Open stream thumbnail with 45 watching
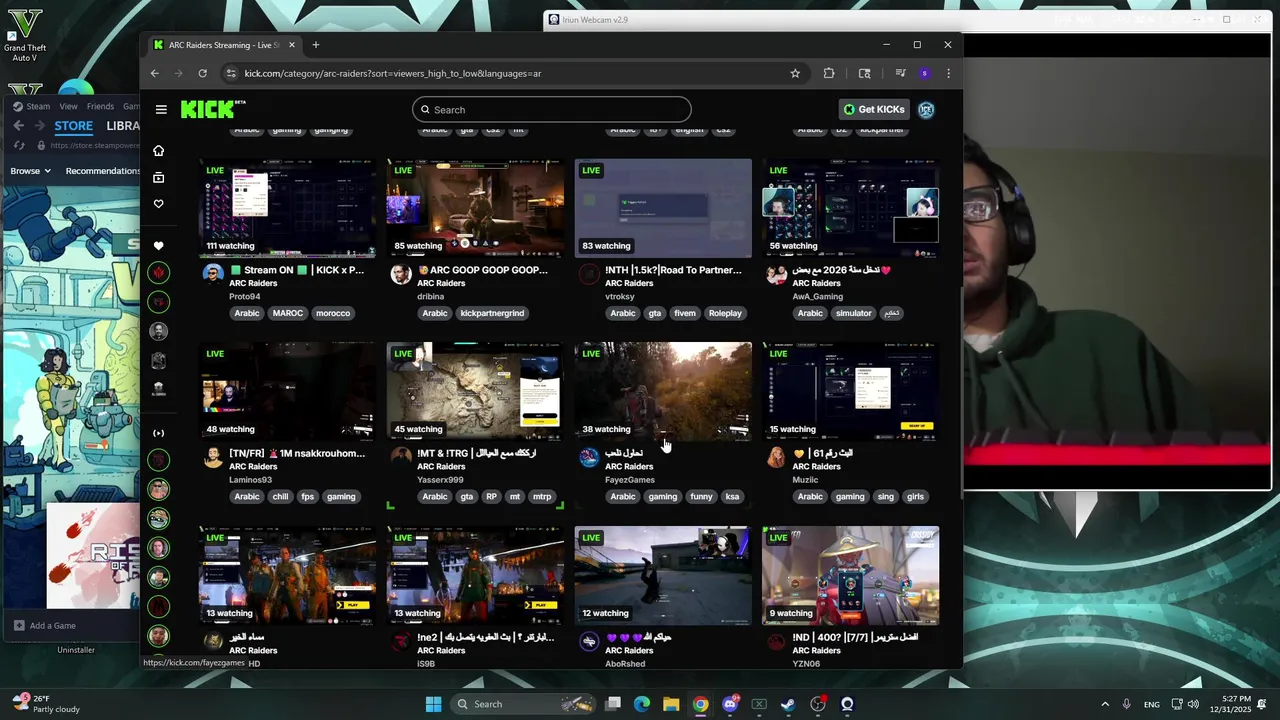Screen dimensions: 1280x720 pos(475,392)
